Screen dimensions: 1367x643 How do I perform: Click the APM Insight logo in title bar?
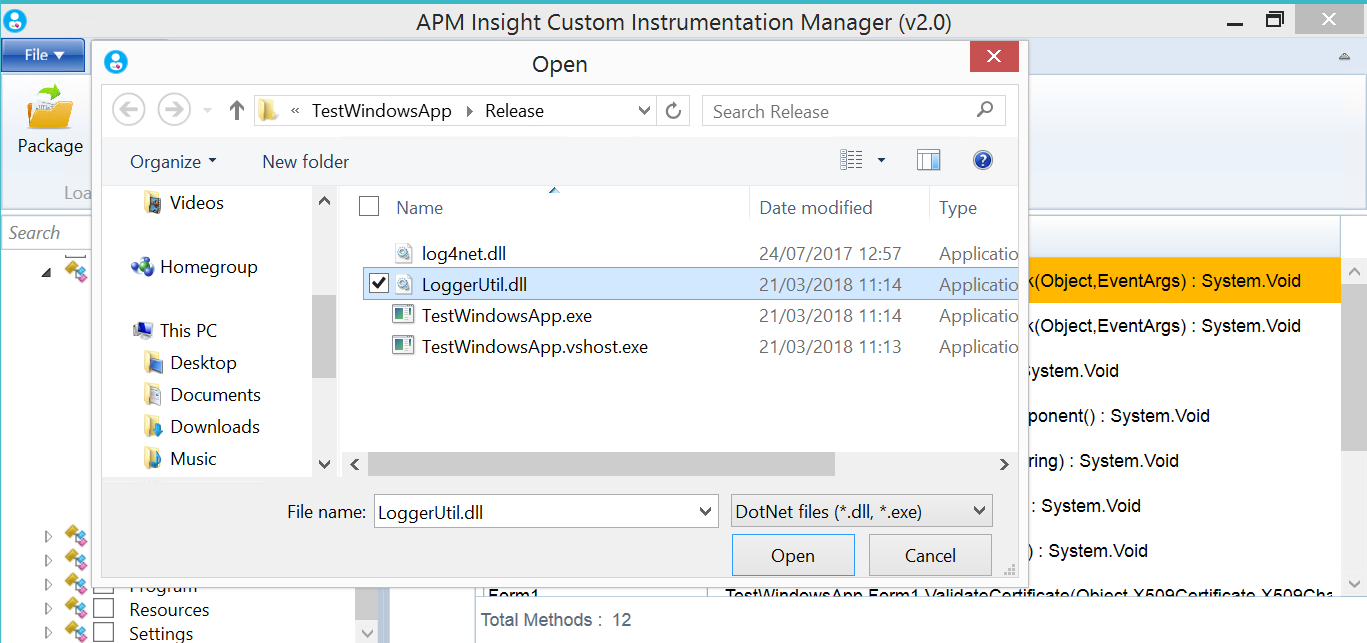[x=15, y=19]
